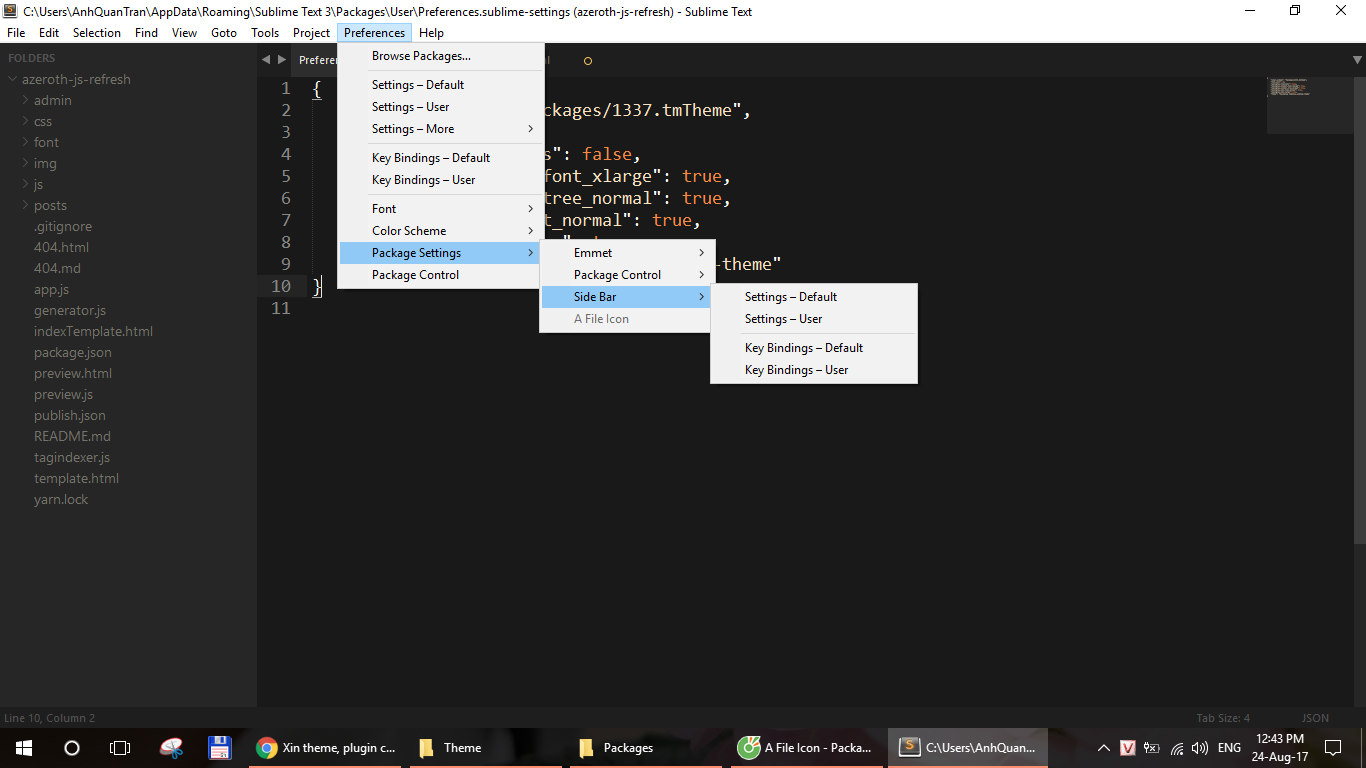Open the Theme folder window on taskbar
This screenshot has width=1366, height=768.
point(486,747)
